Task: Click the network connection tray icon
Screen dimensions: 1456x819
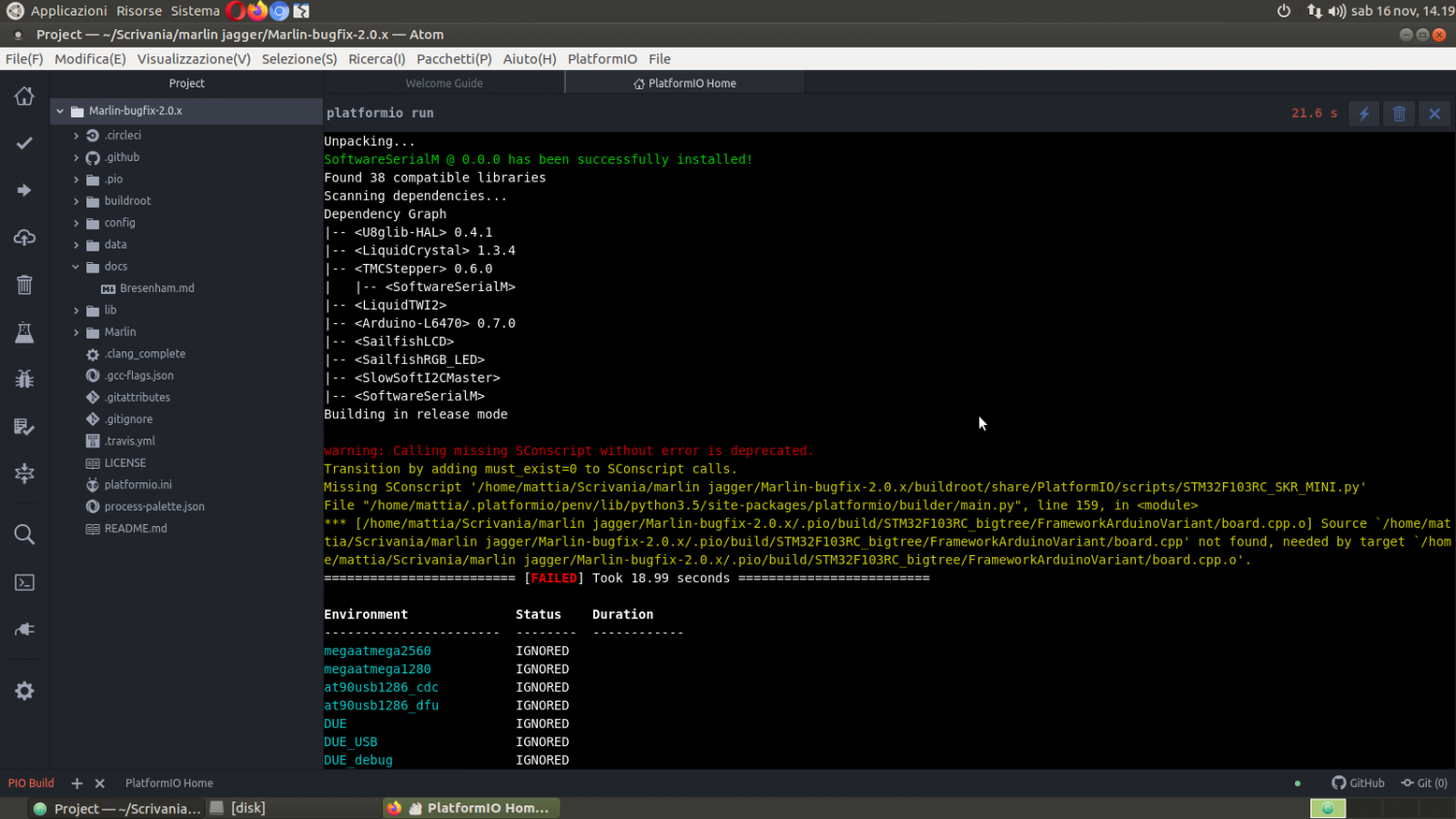Action: [x=1314, y=11]
